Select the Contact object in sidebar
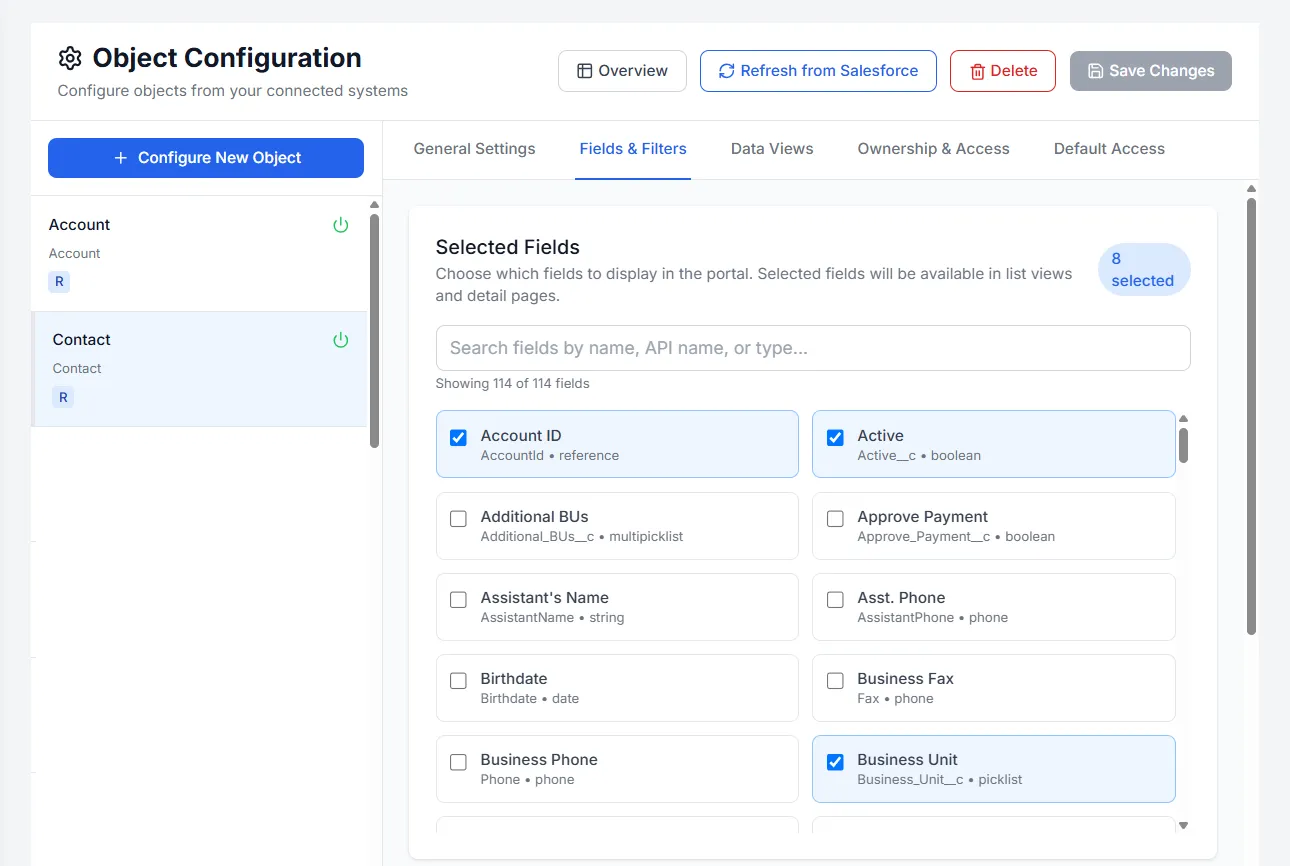1290x866 pixels. coord(200,369)
